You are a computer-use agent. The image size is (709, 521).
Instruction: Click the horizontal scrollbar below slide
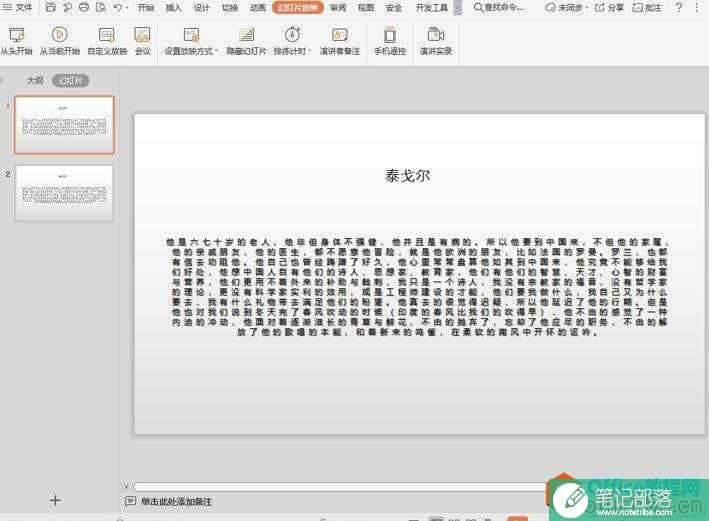pyautogui.click(x=340, y=487)
